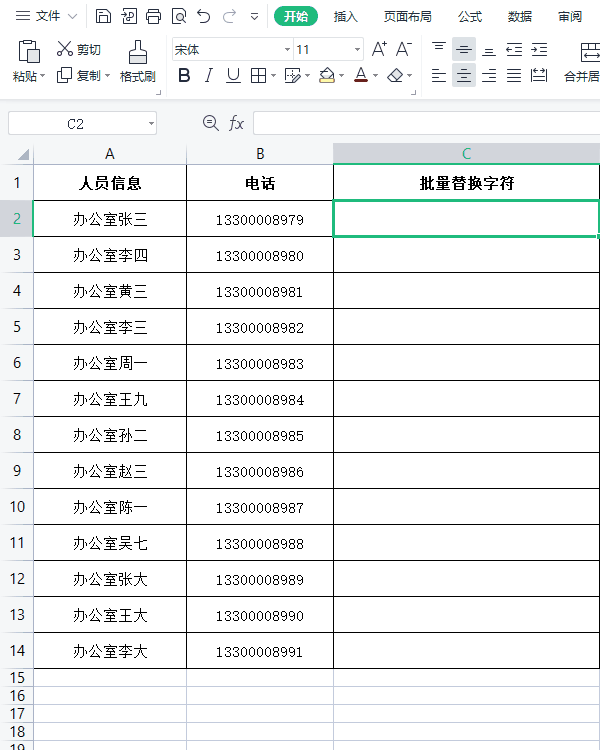Click the Redo arrow
The image size is (600, 750).
point(229,16)
